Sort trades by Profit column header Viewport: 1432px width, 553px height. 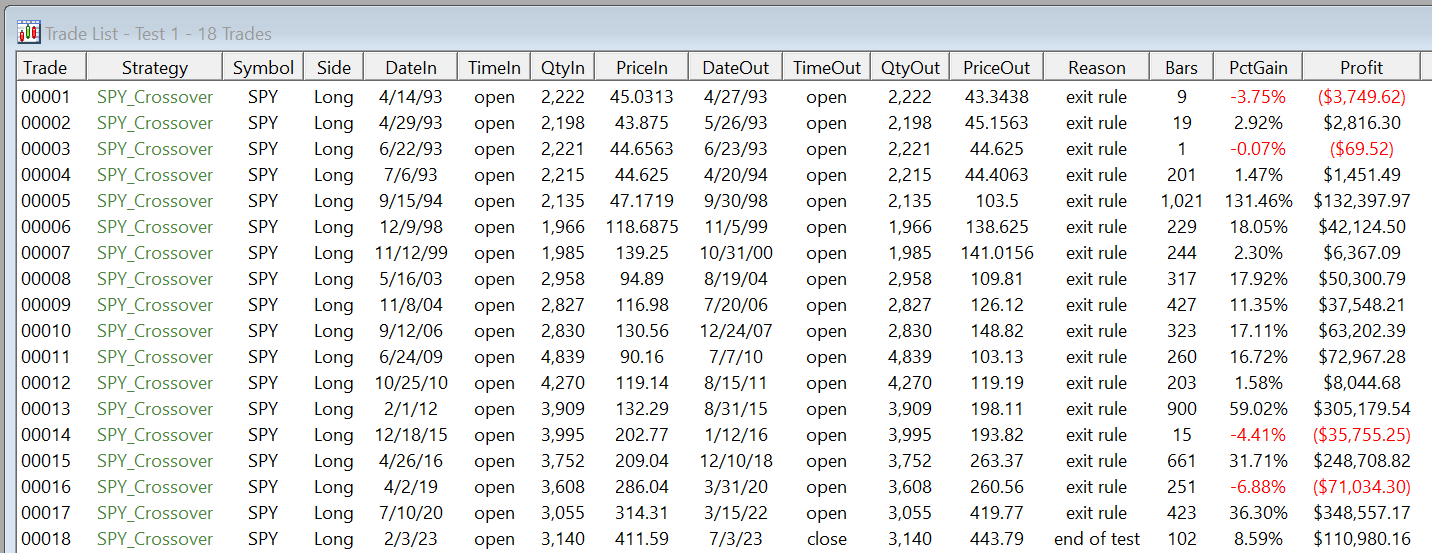pos(1361,68)
